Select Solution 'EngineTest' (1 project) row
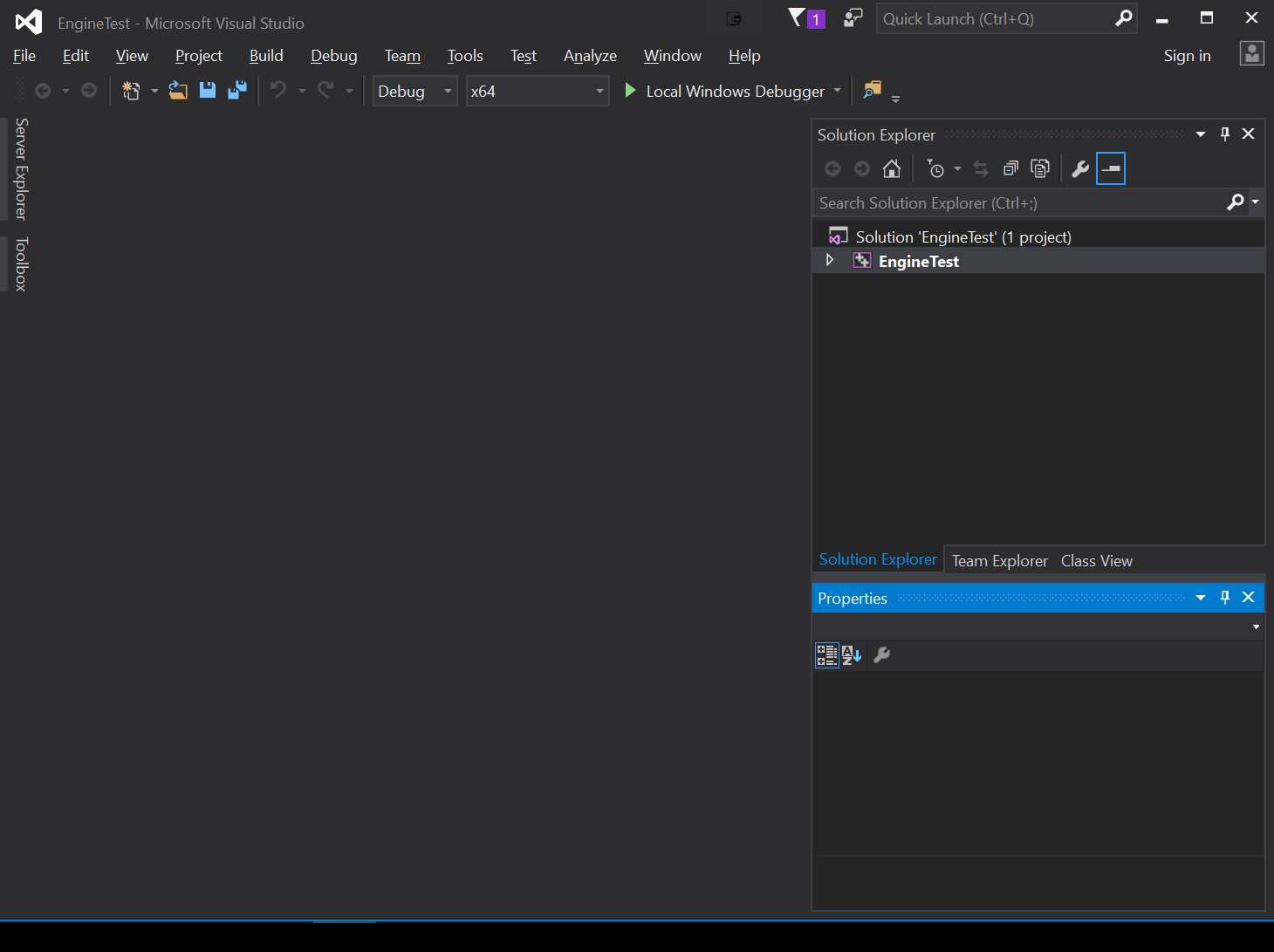 click(x=1038, y=236)
